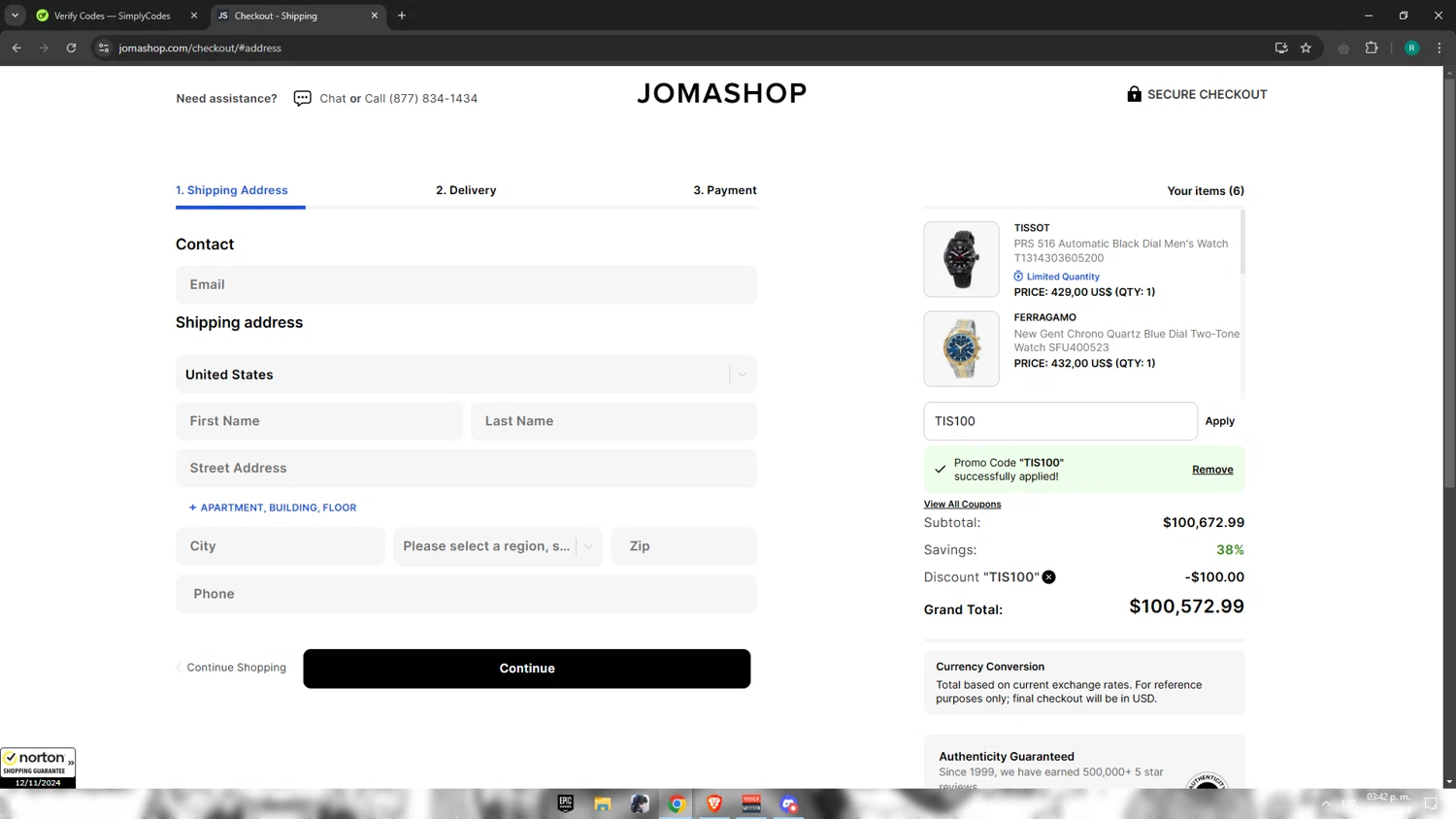Click the Limited Quantity clock icon
The height and width of the screenshot is (819, 1456).
[1018, 277]
